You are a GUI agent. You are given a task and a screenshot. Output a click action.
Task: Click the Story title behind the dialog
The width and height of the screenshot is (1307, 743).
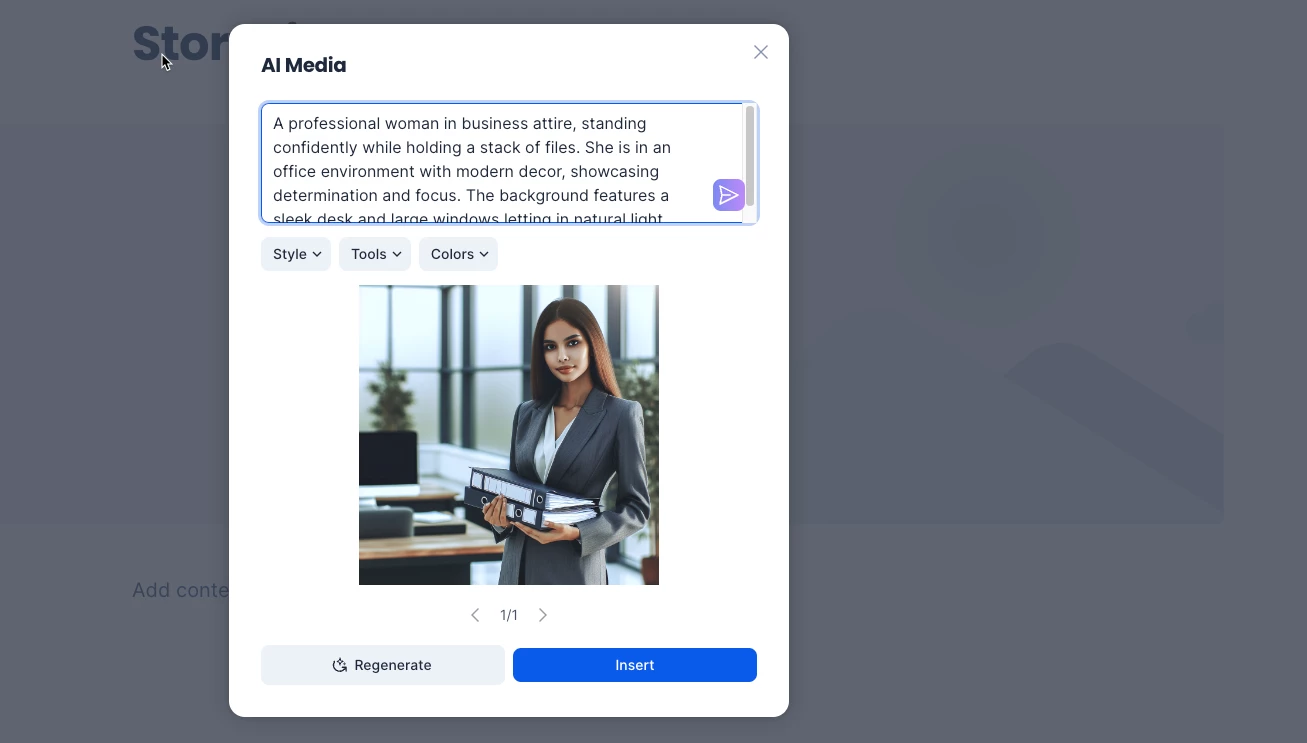[181, 43]
